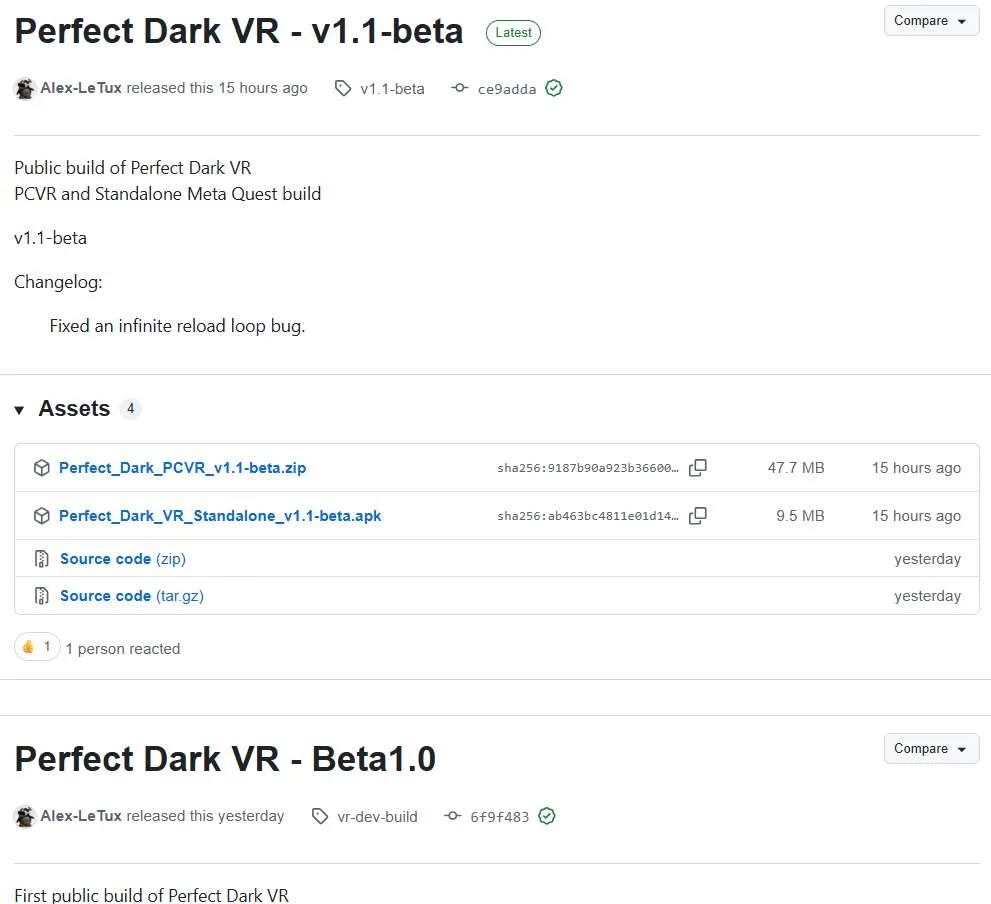Viewport: 991px width, 904px height.
Task: Click the verified badge next to 6f9f483
Action: [547, 816]
